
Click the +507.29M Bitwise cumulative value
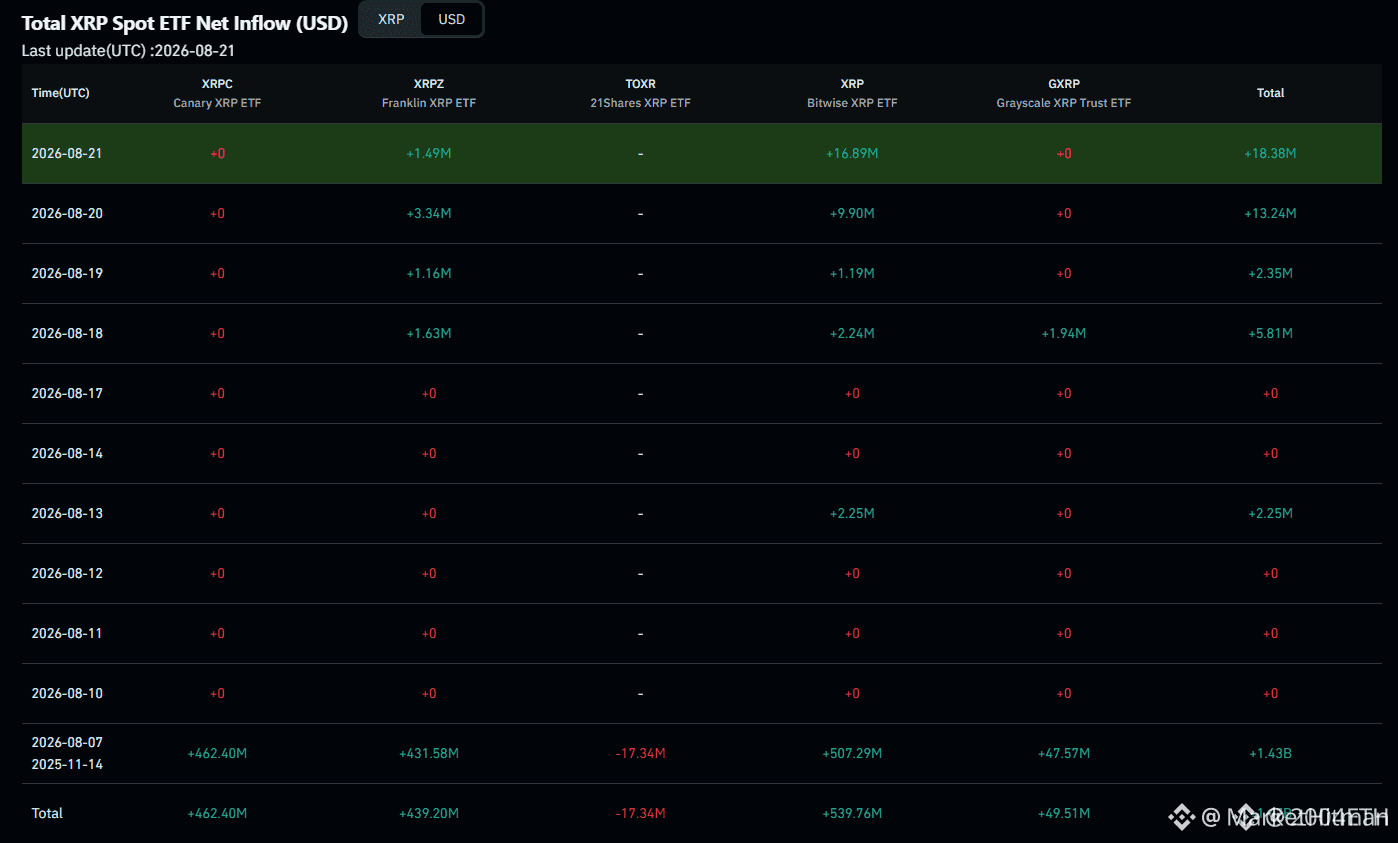(x=852, y=753)
